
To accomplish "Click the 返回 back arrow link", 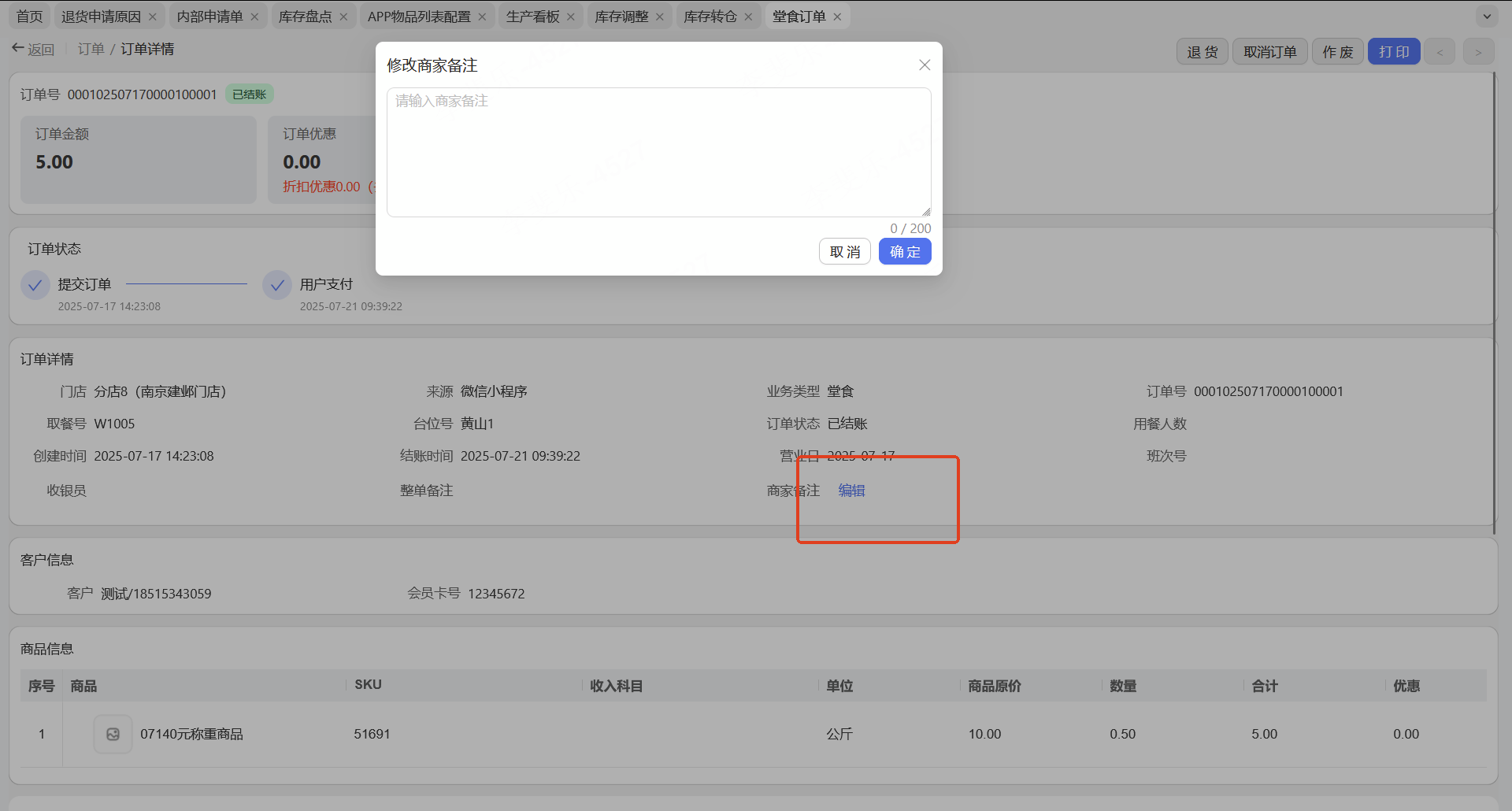I will coord(33,49).
